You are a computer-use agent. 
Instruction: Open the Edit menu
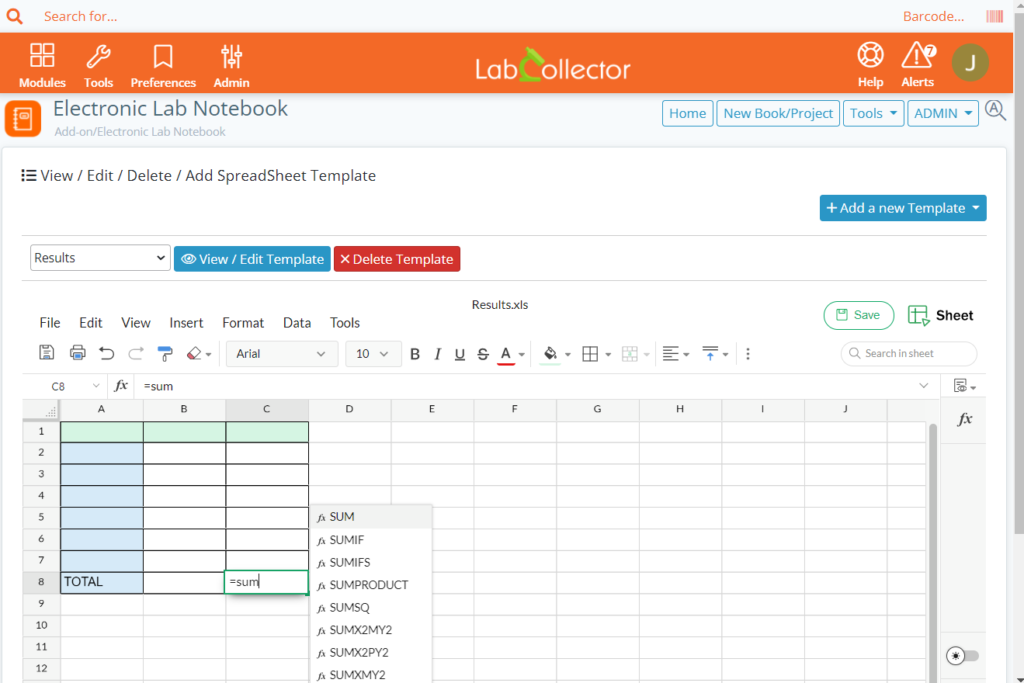point(91,323)
